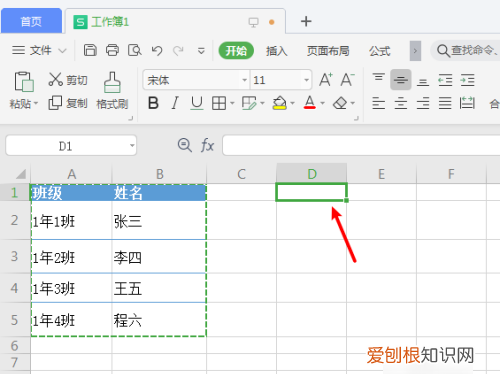Cut selection with 剪切
The image size is (500, 374).
tap(68, 80)
